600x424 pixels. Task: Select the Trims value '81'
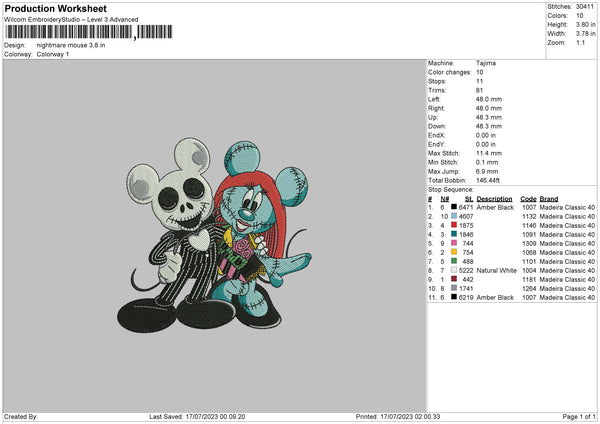[x=479, y=90]
